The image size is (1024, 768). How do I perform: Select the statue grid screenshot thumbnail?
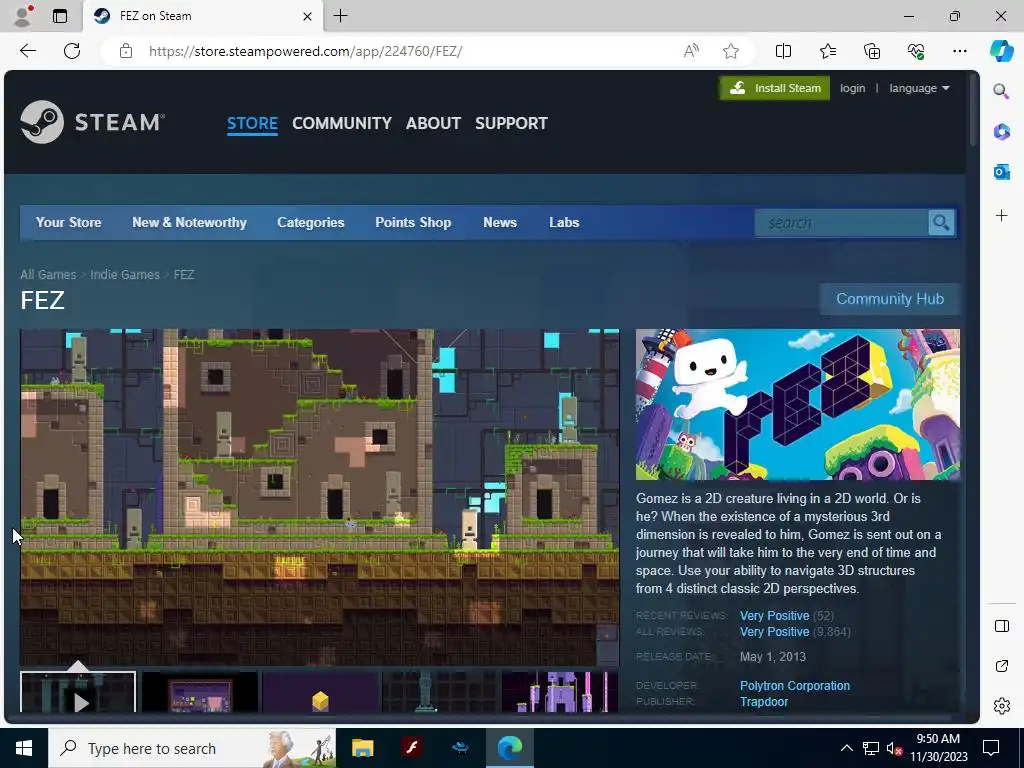(x=440, y=692)
